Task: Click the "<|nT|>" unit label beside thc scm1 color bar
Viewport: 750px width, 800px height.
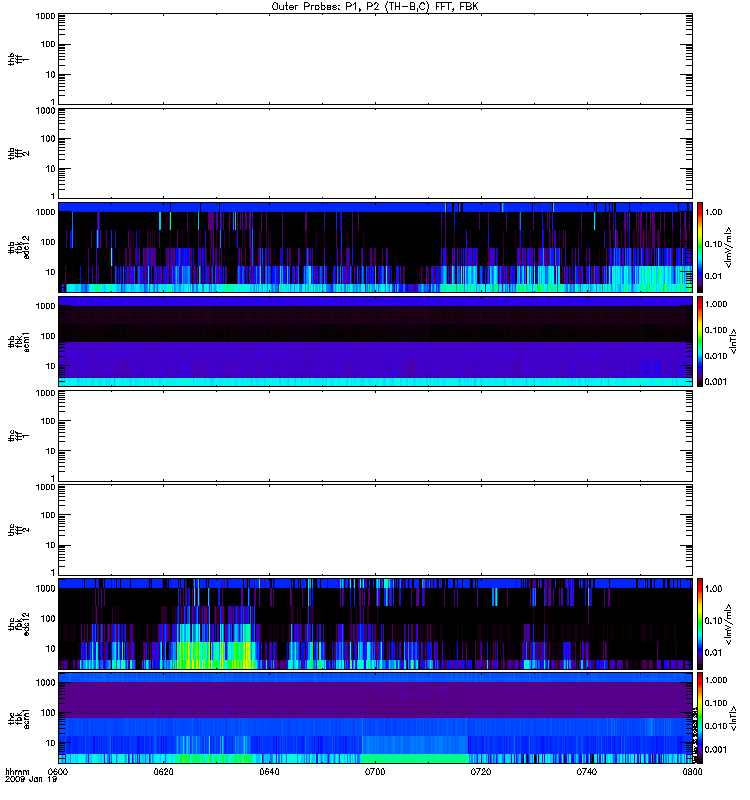Action: tap(733, 718)
